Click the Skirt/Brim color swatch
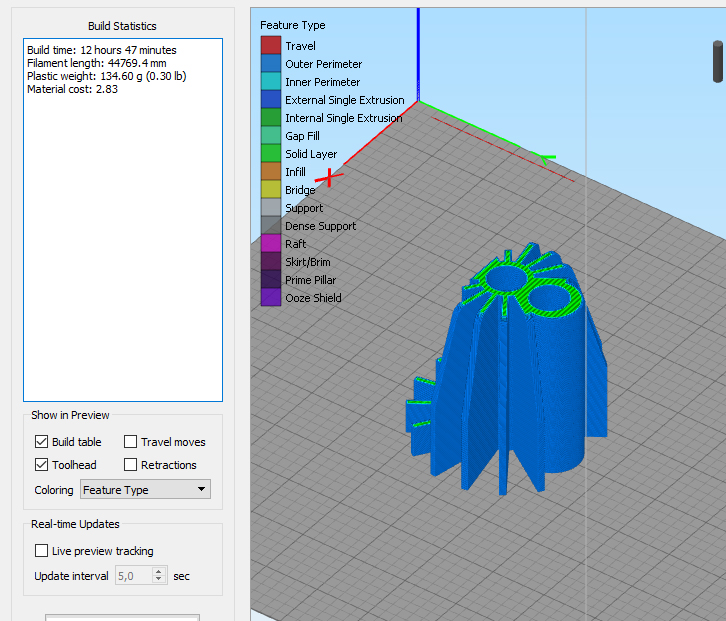The width and height of the screenshot is (726, 621). 271,262
